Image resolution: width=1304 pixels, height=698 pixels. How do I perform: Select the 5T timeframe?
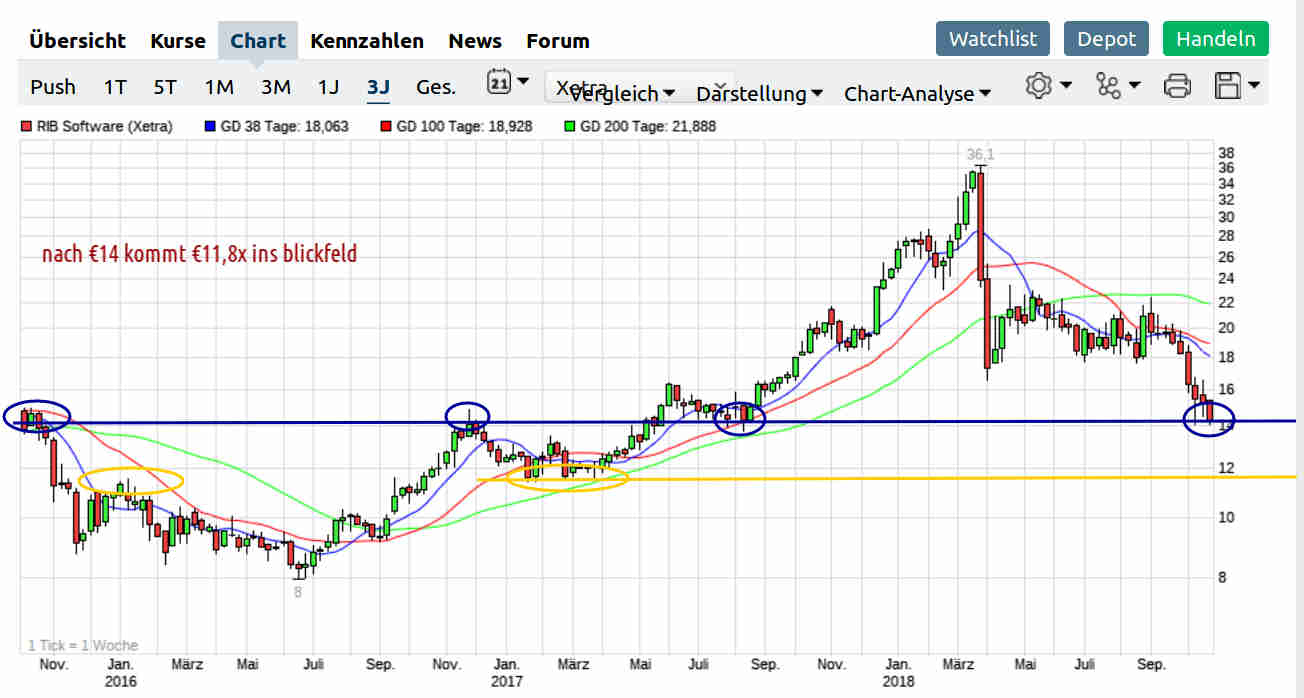click(x=165, y=87)
